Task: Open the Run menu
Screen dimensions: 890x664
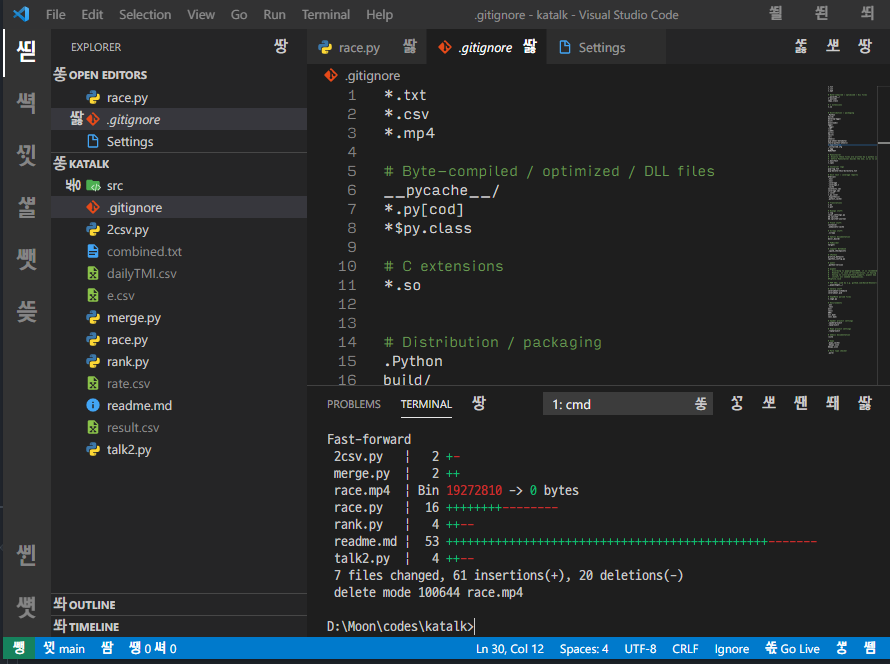Action: click(x=274, y=14)
